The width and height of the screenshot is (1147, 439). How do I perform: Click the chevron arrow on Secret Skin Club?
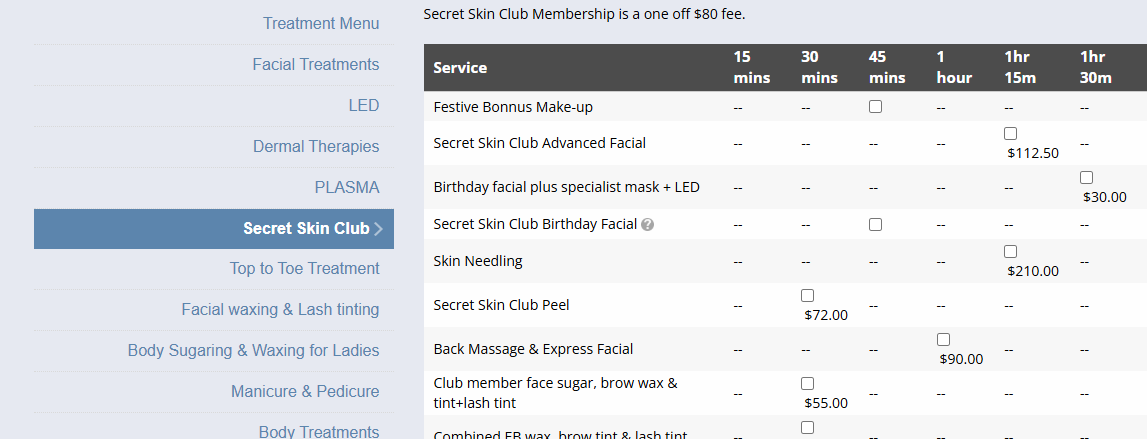coord(378,229)
